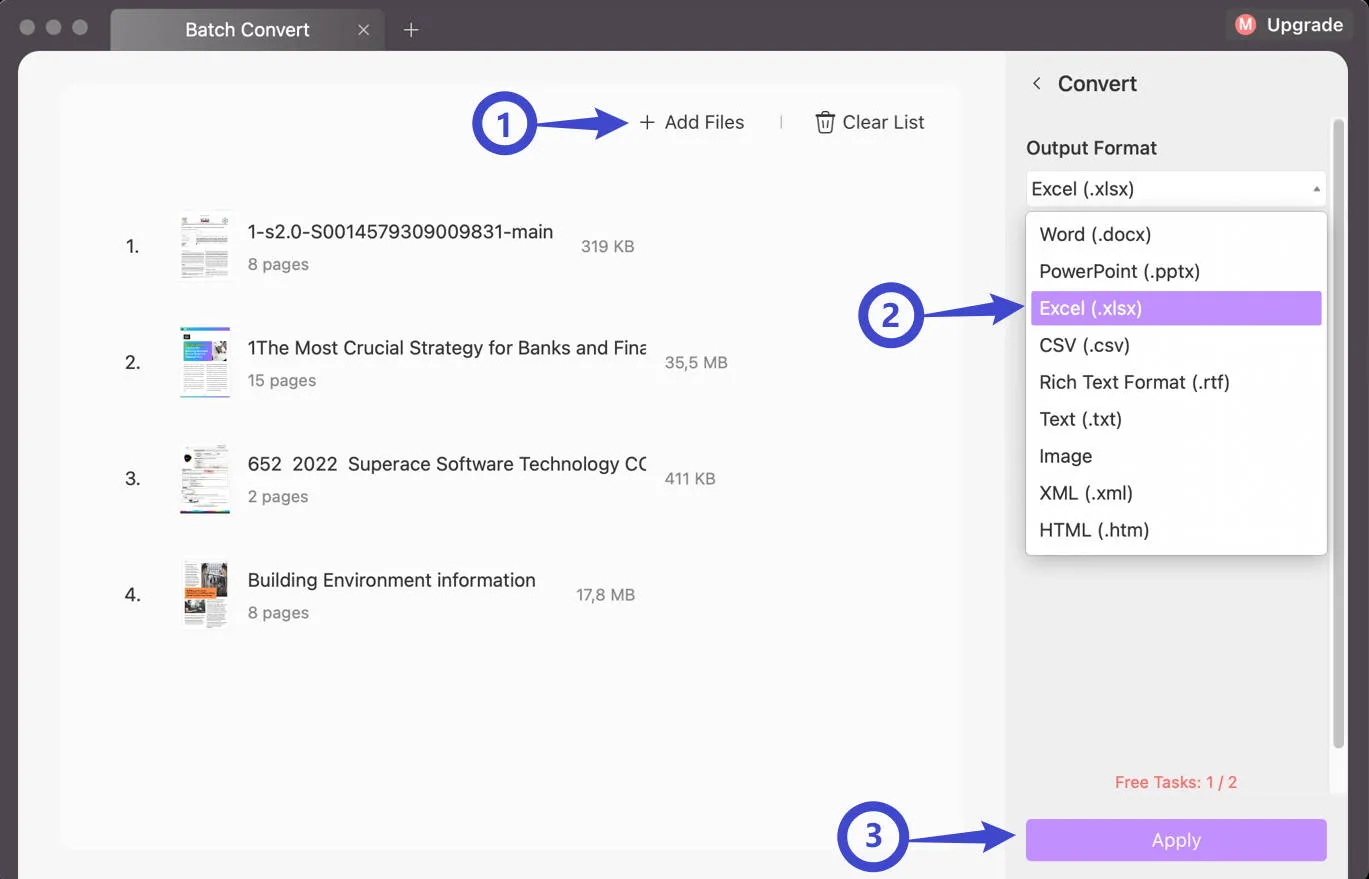
Task: Click the macOS green zoom window button
Action: 80,28
